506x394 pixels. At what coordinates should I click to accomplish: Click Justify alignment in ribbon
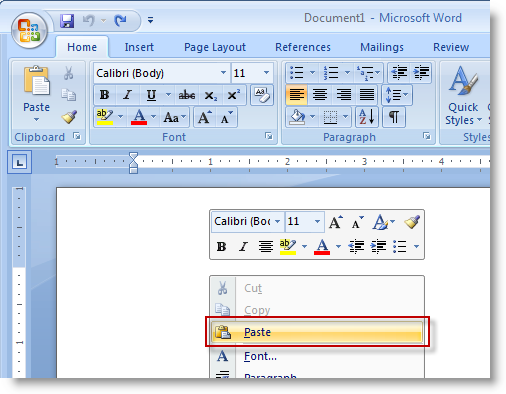pyautogui.click(x=367, y=95)
